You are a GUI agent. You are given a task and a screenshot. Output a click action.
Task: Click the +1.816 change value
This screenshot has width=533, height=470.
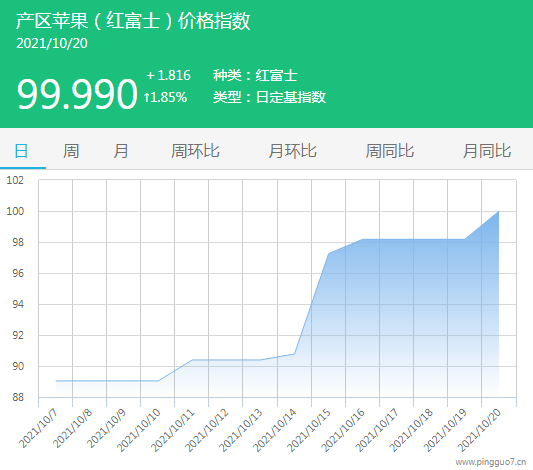(x=168, y=75)
